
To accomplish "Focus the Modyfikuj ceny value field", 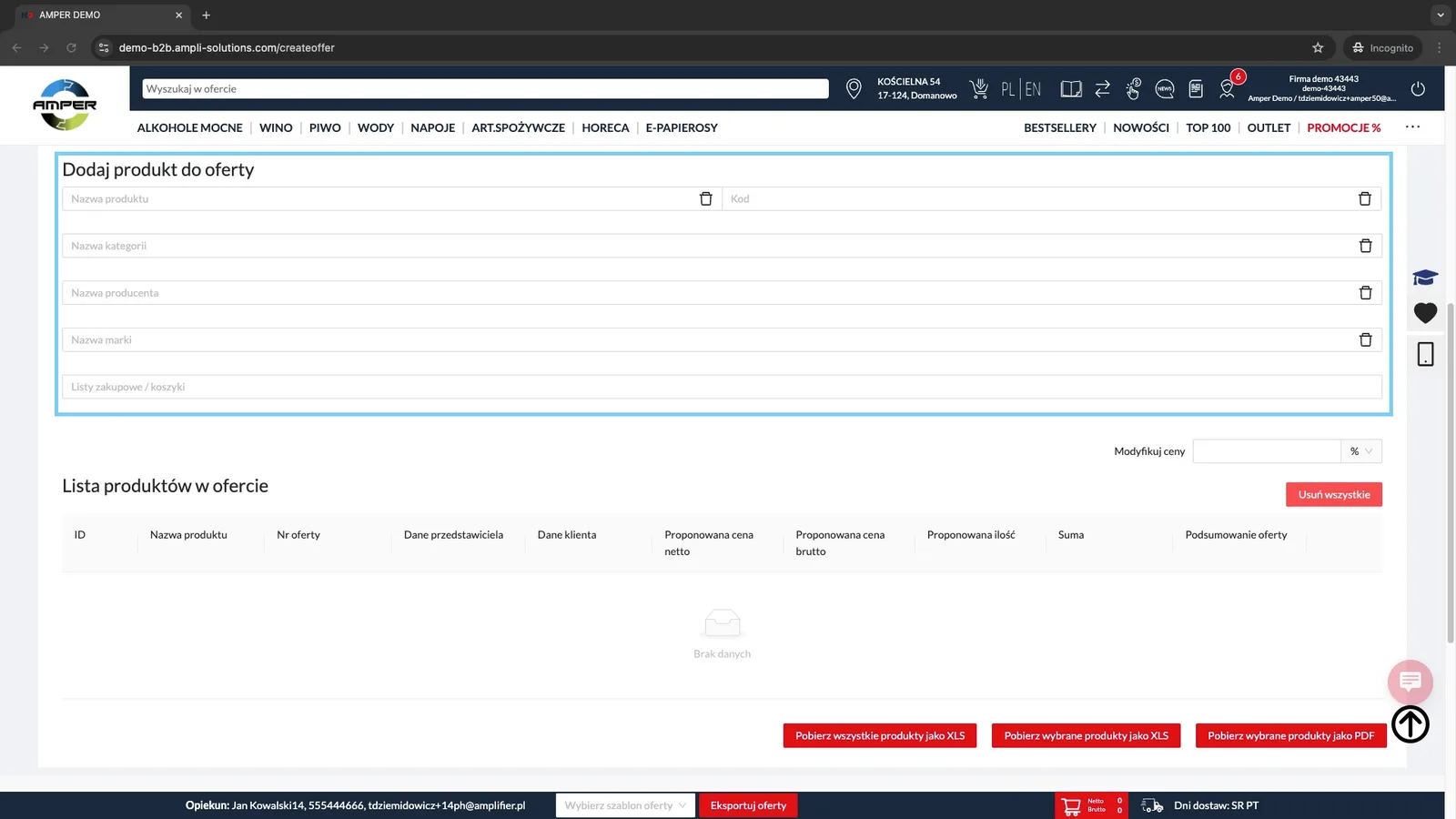I will coord(1267,451).
